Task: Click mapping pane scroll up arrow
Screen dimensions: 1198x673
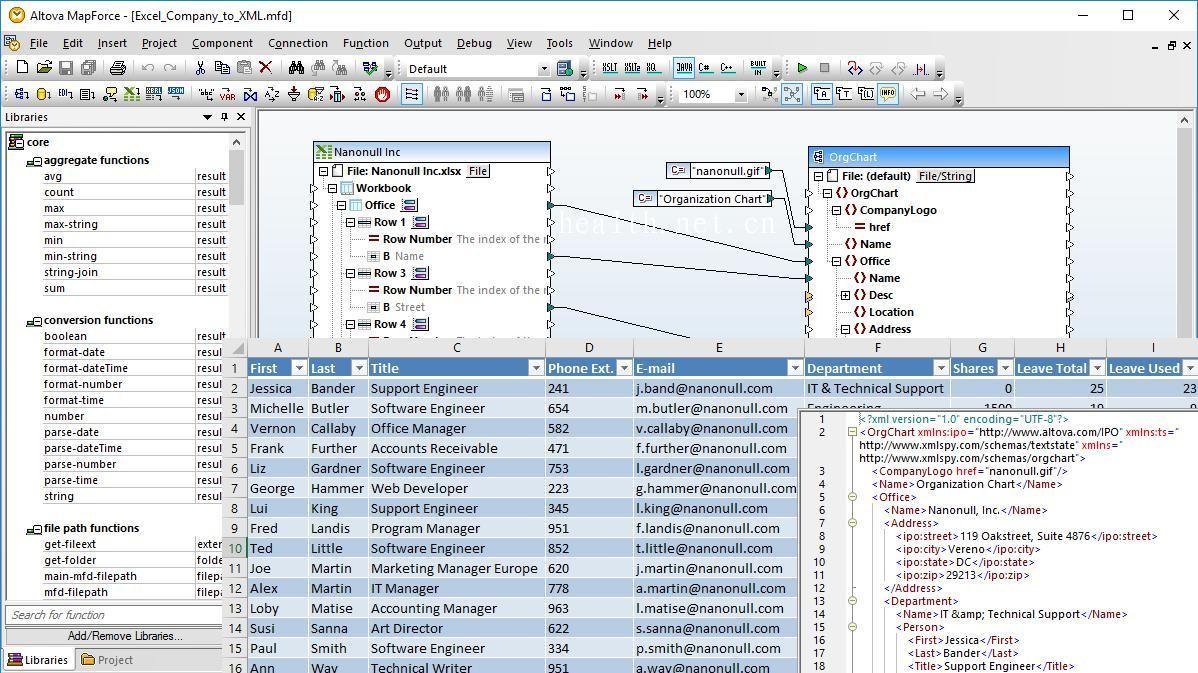Action: [x=1184, y=120]
